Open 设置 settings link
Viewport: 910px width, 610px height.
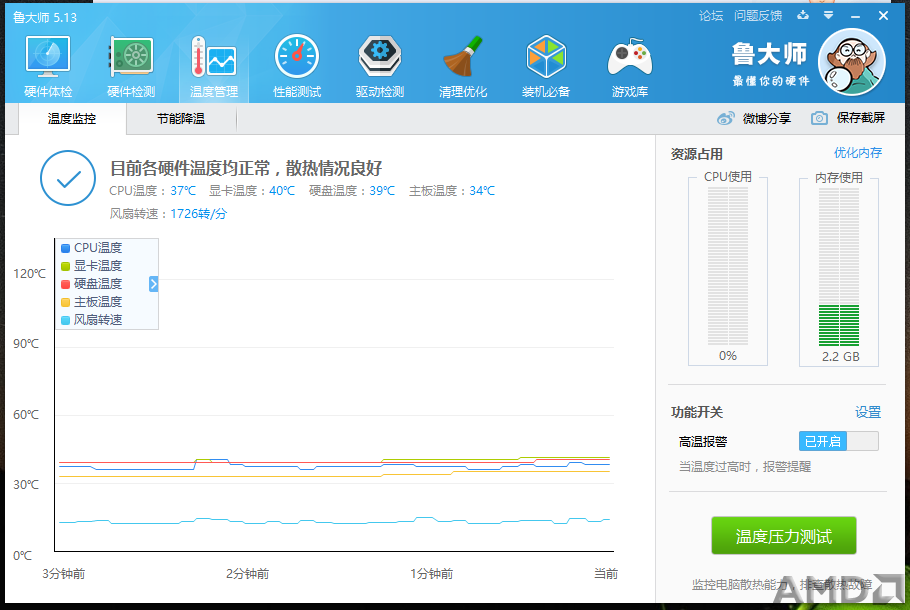868,412
